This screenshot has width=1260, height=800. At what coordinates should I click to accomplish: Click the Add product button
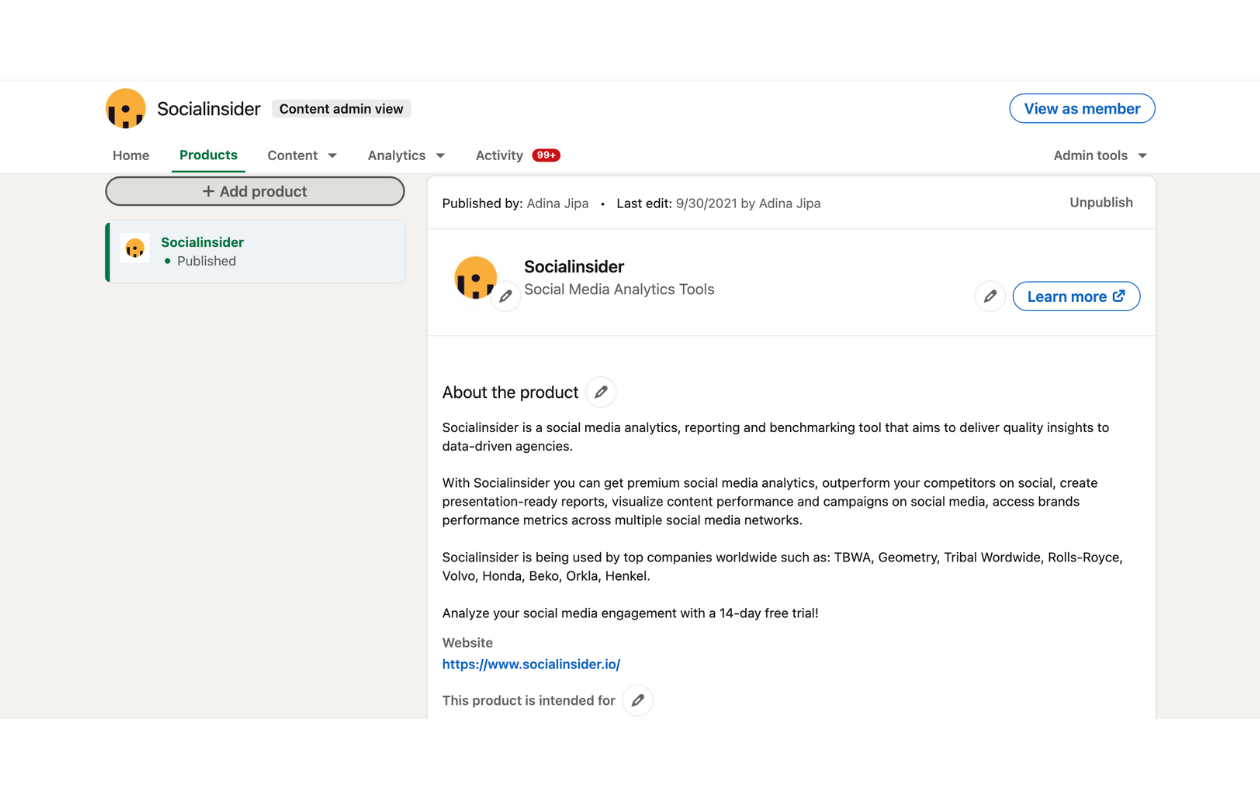tap(255, 191)
